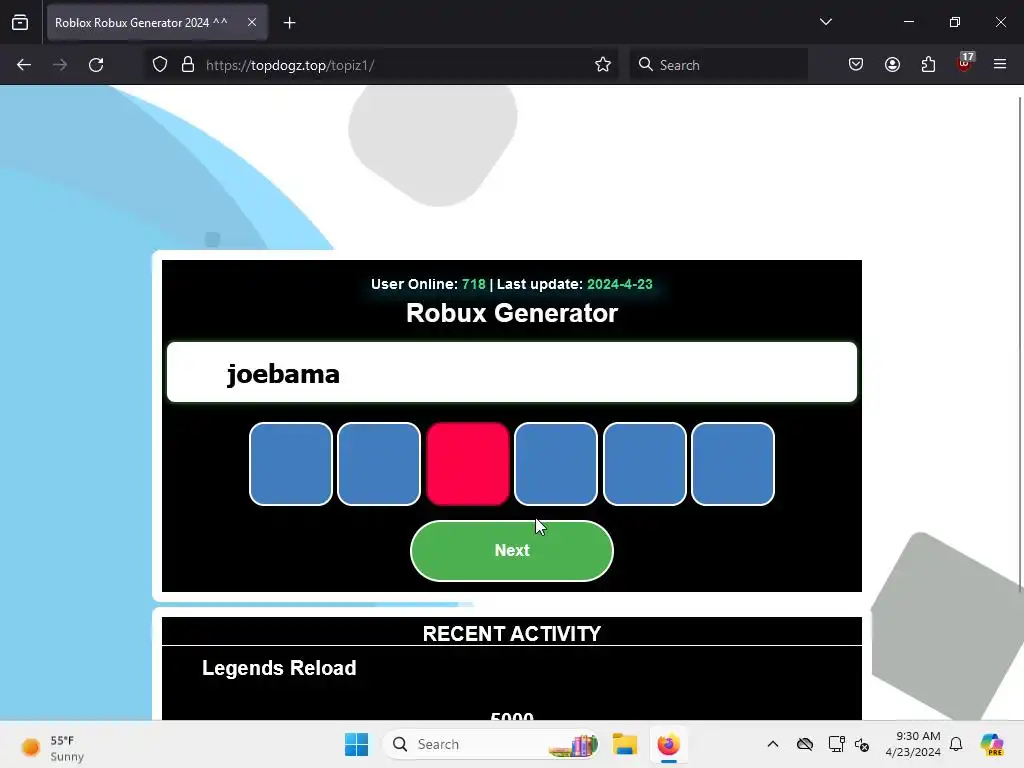The image size is (1024, 768).
Task: Click the user online count 718
Action: click(473, 285)
